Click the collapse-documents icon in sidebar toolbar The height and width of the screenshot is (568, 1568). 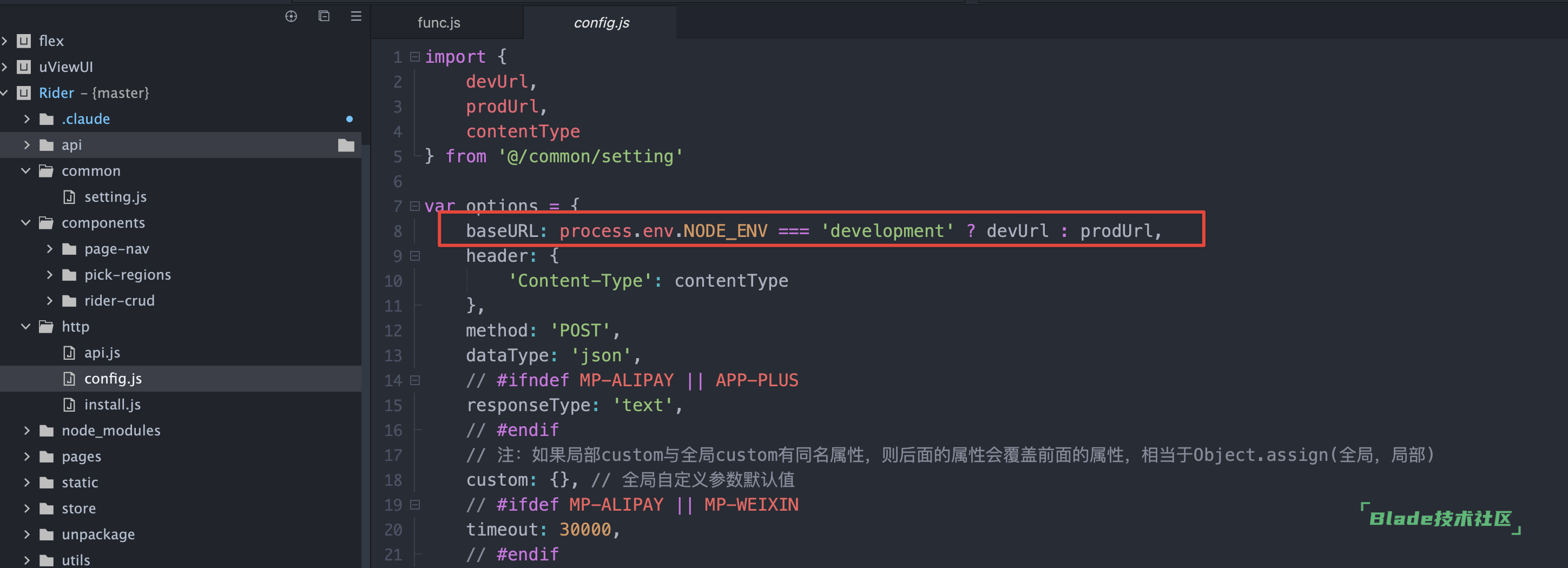[323, 16]
